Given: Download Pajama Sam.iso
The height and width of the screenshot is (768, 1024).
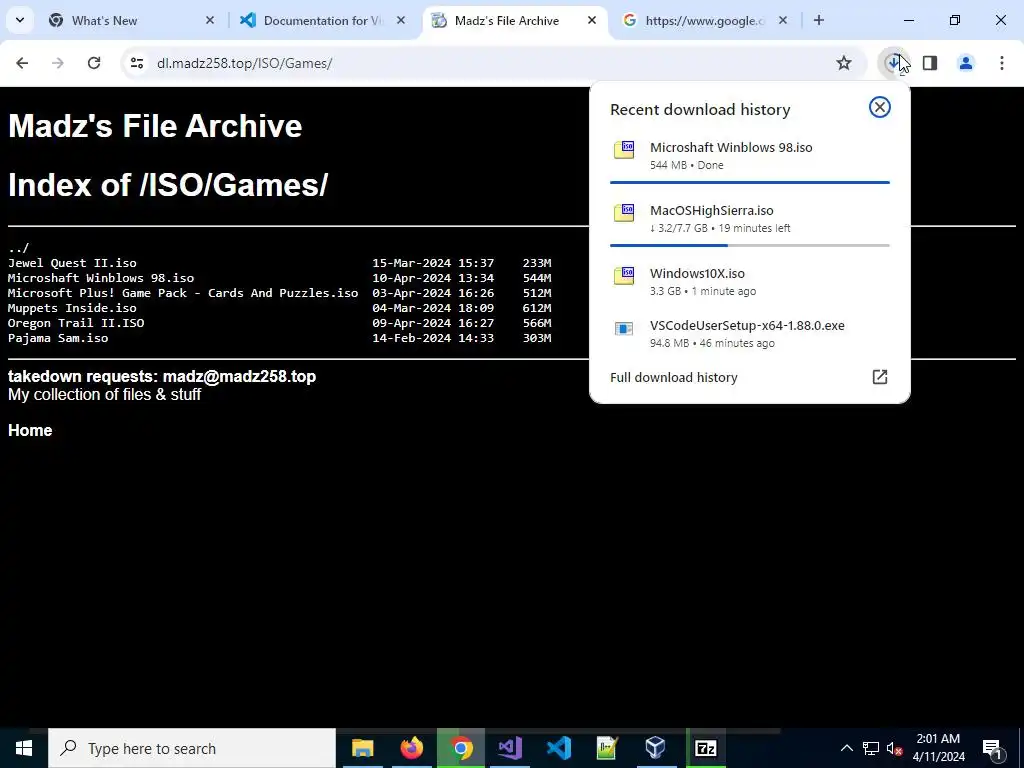Looking at the screenshot, I should (x=58, y=338).
